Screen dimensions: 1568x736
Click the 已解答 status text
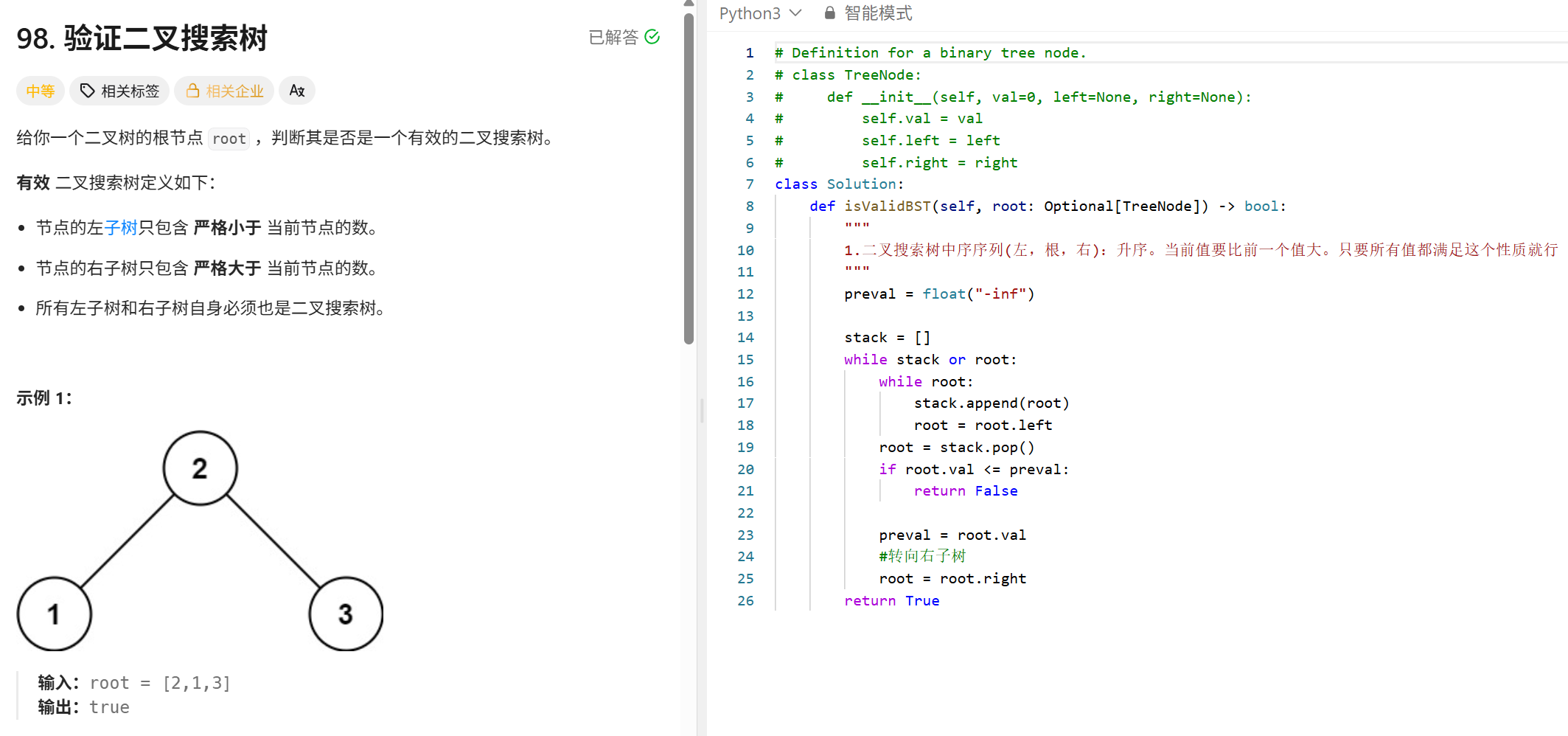[613, 37]
